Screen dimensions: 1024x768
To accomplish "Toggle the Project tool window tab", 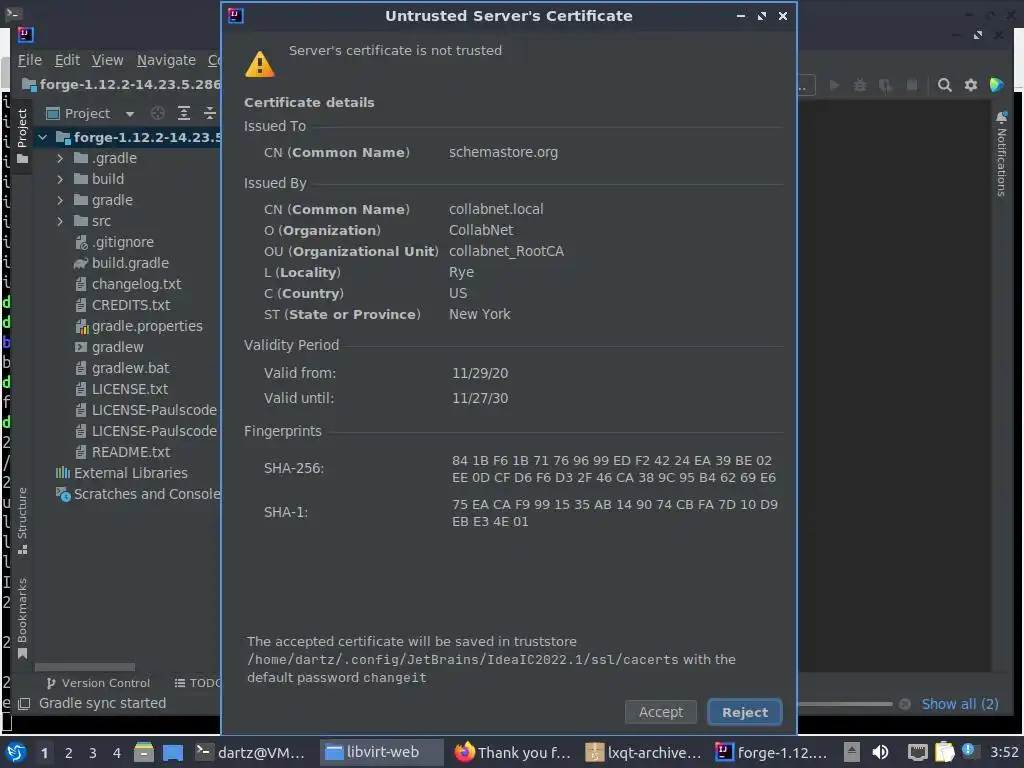I will pos(22,135).
